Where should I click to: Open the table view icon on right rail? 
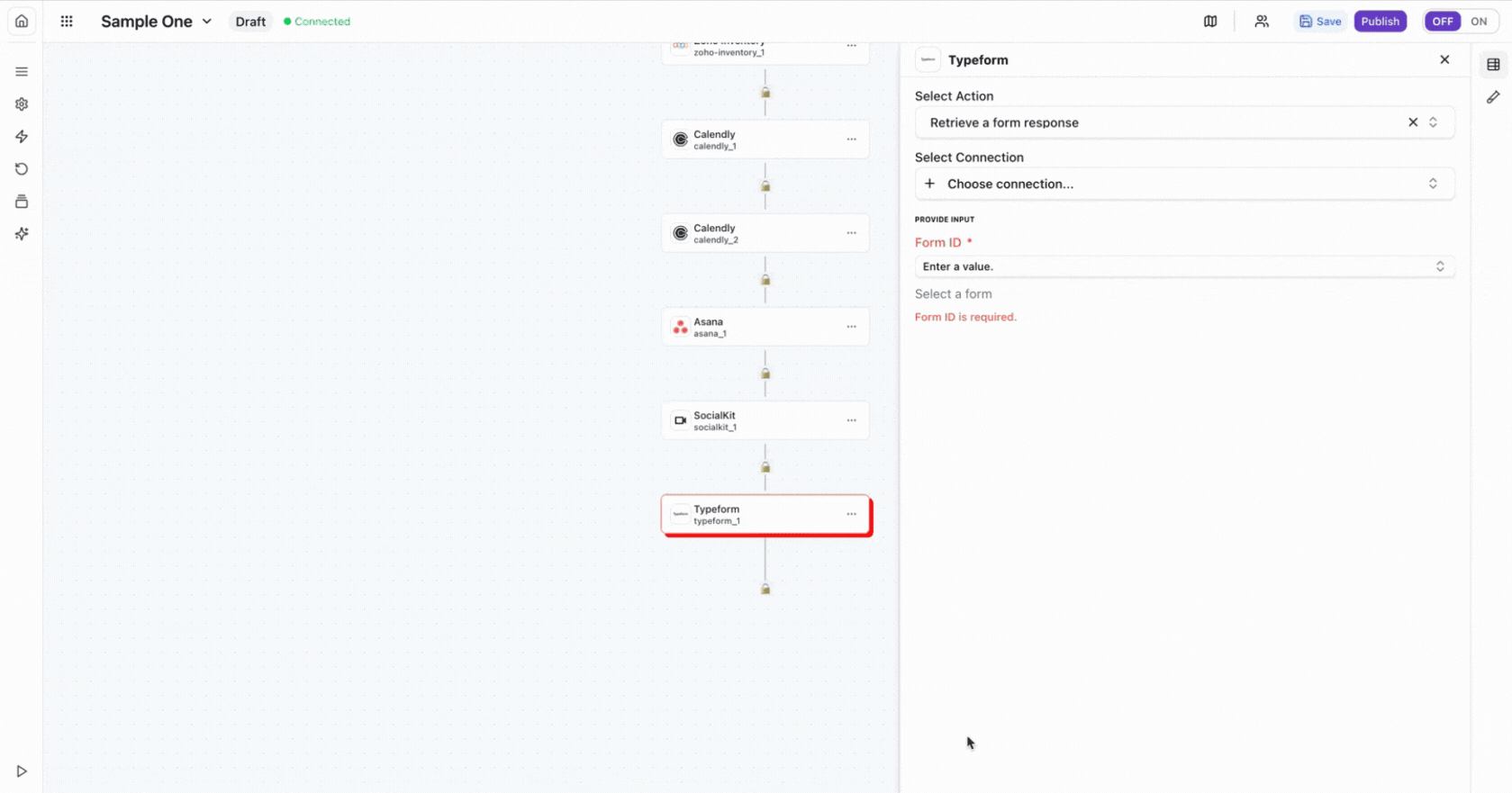(1493, 65)
